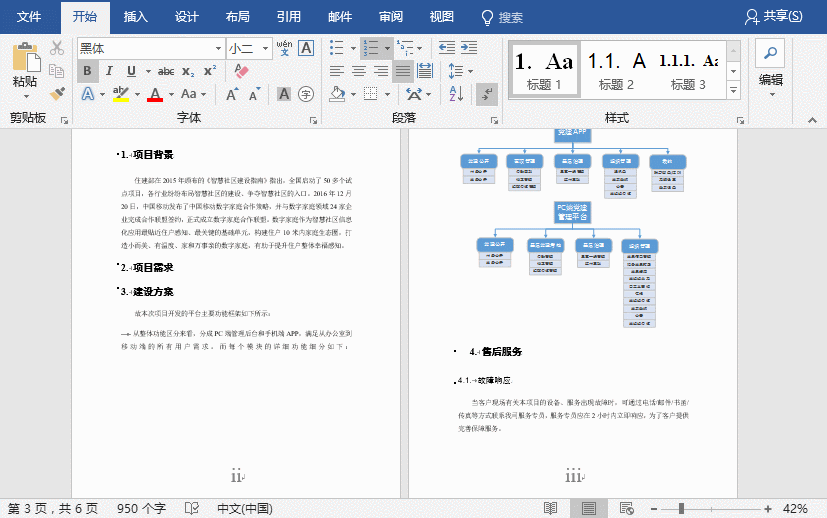
Task: Click the yellow text highlight color button
Action: tap(121, 94)
